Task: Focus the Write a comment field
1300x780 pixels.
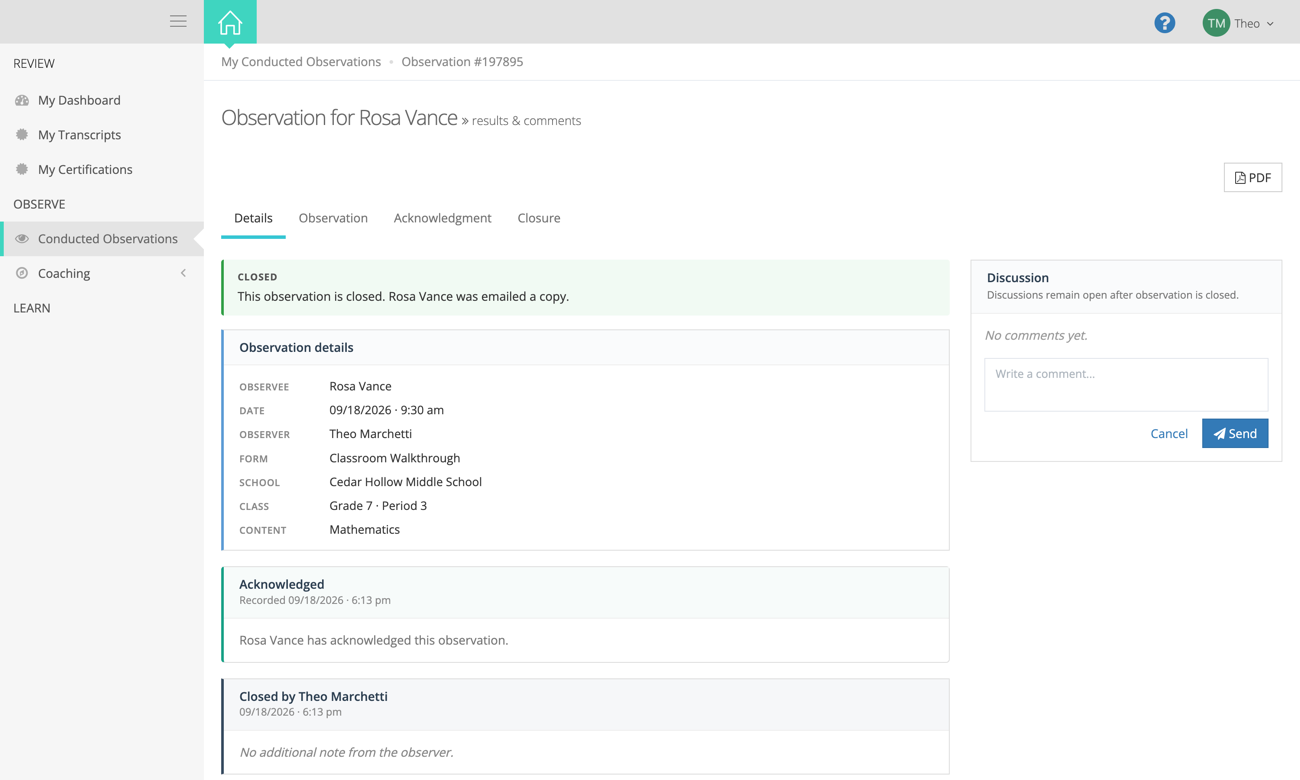Action: pyautogui.click(x=1126, y=384)
